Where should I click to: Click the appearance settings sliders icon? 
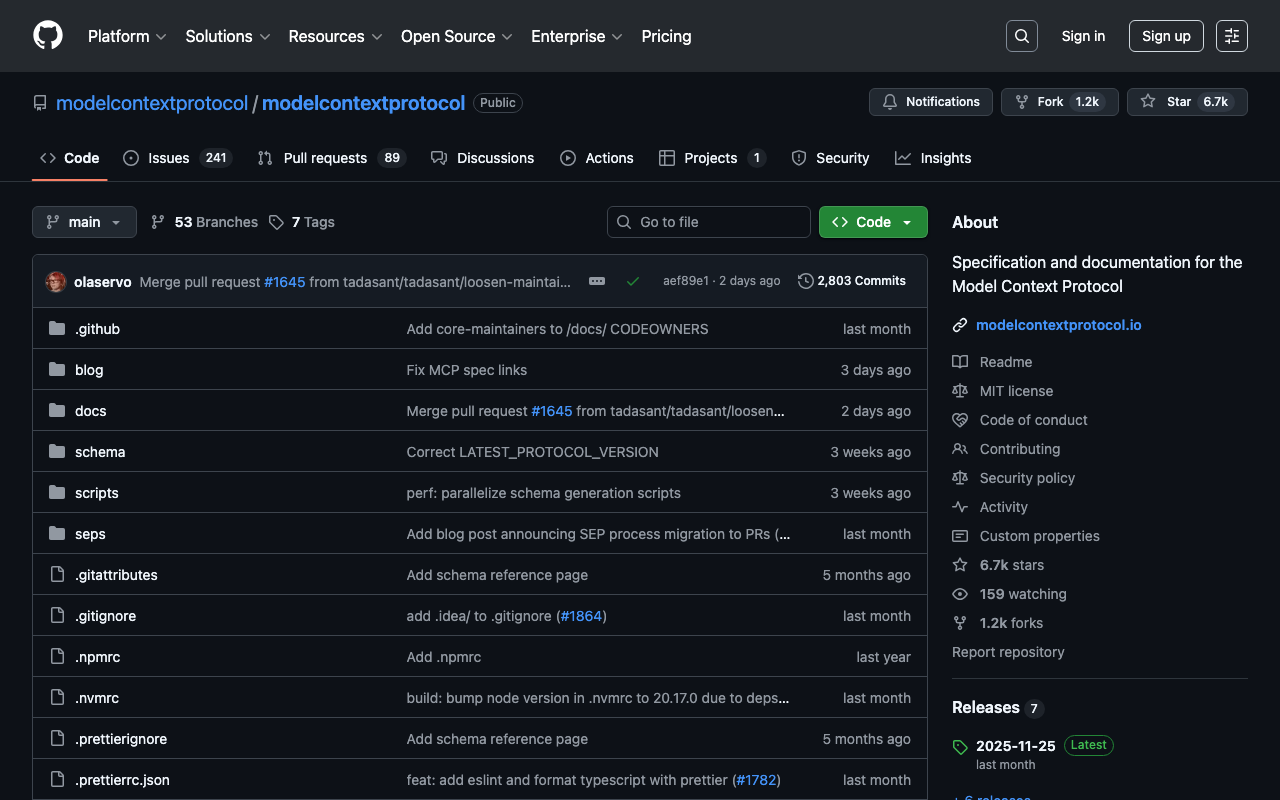(x=1231, y=36)
